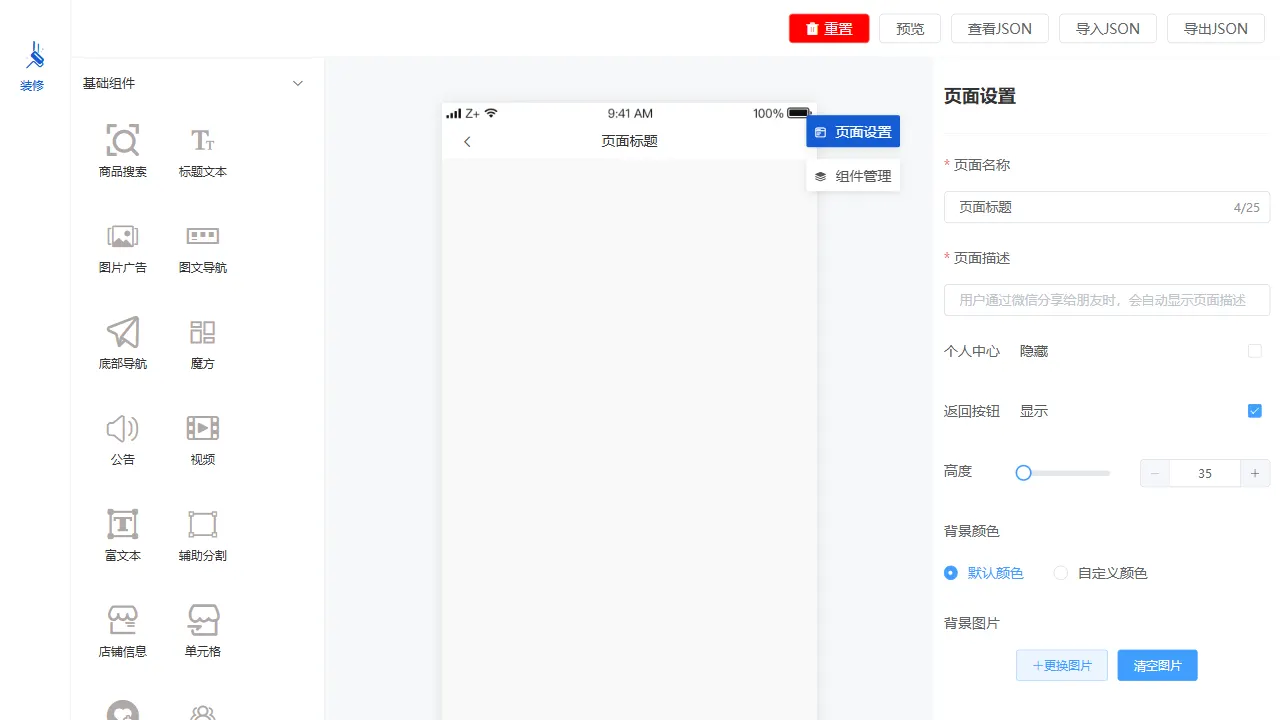Add the 图文导航 navigation component
The width and height of the screenshot is (1280, 720).
203,247
